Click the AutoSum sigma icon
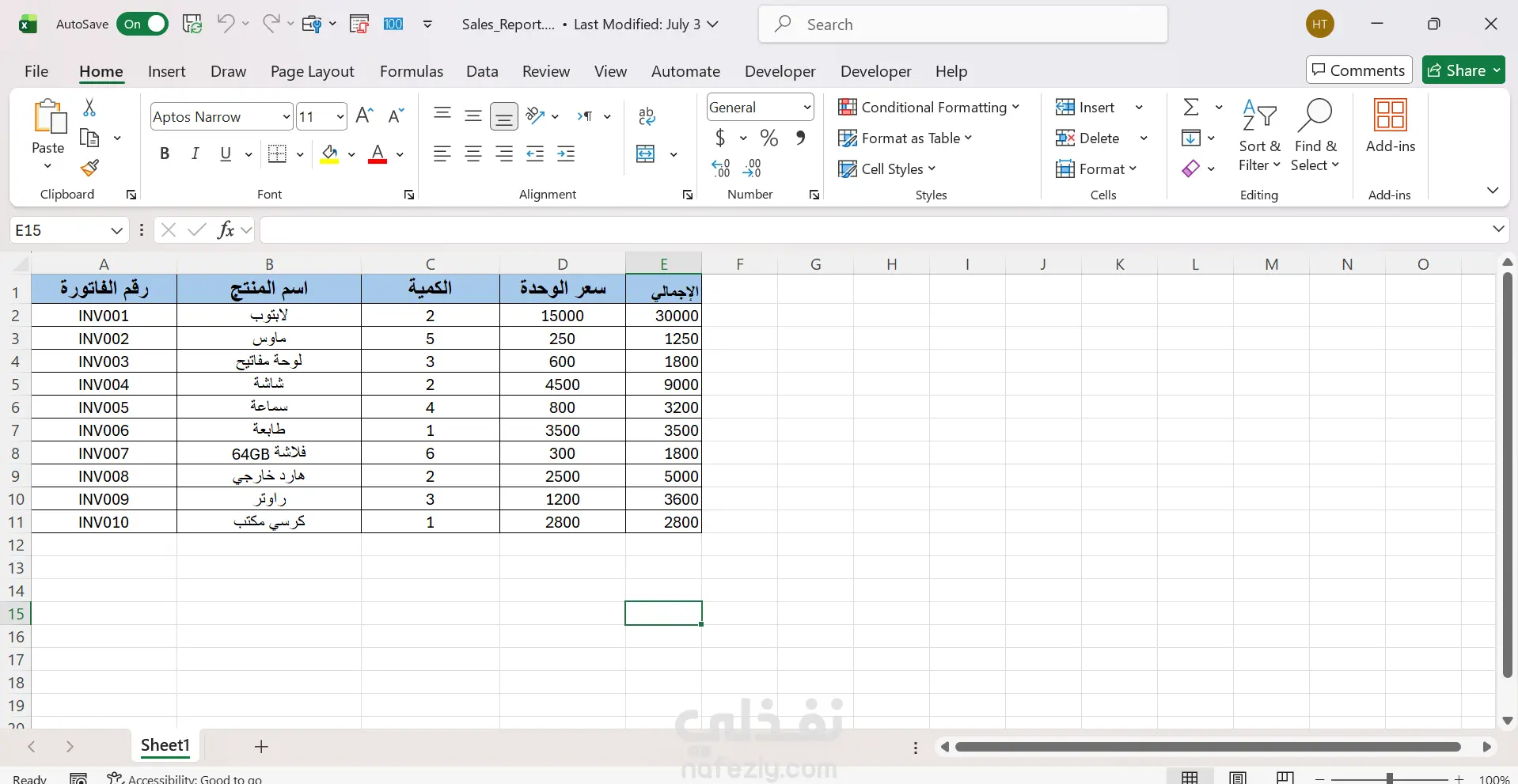Screen dimensions: 1518x784 click(1190, 107)
